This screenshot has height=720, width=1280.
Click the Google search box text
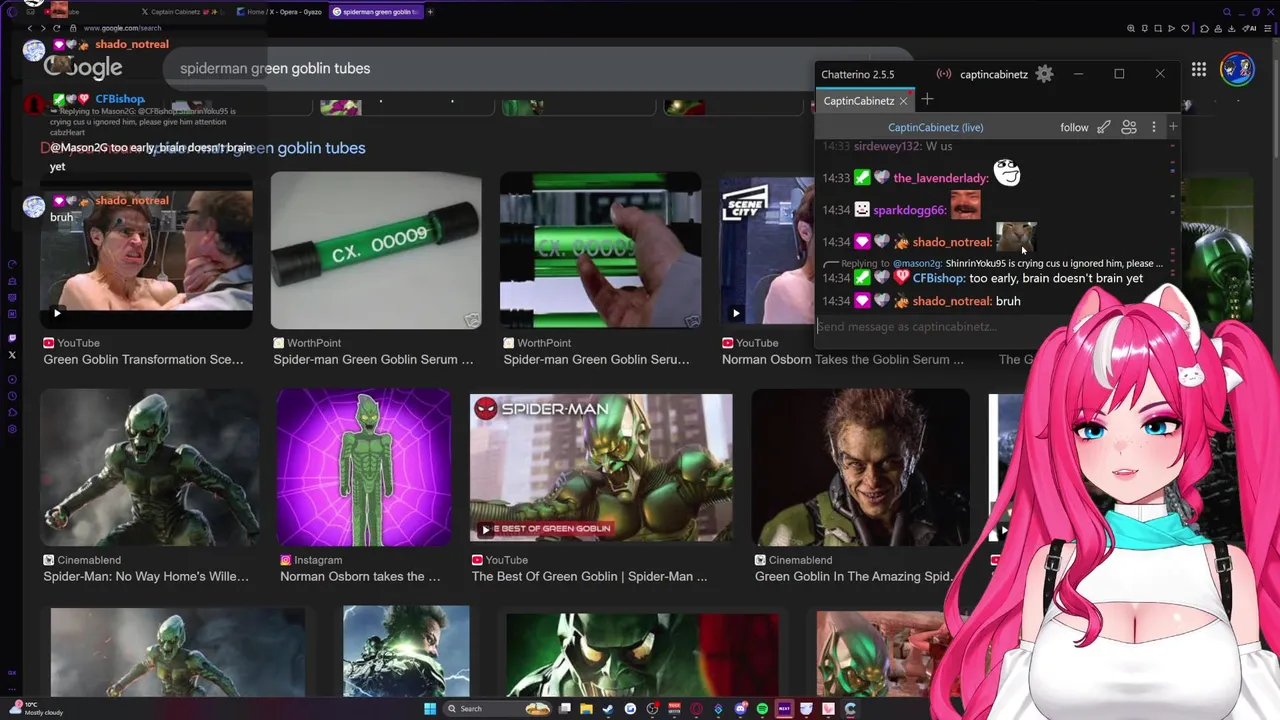[x=275, y=68]
